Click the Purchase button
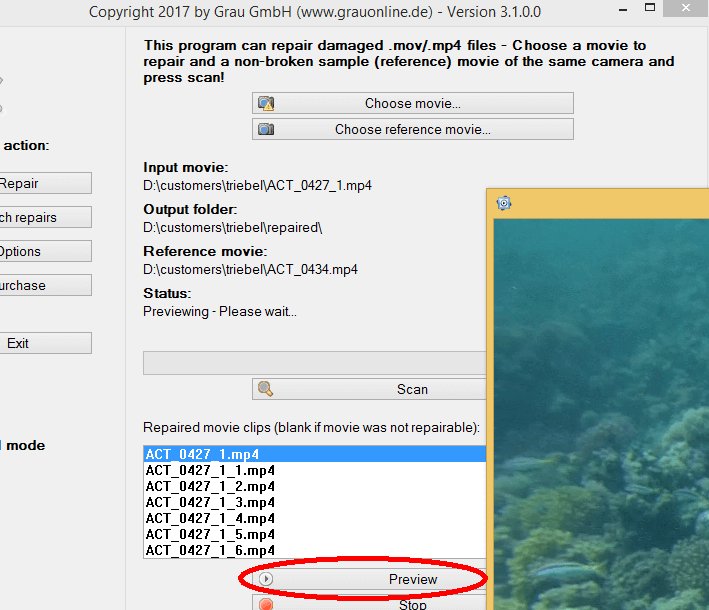 [x=45, y=285]
